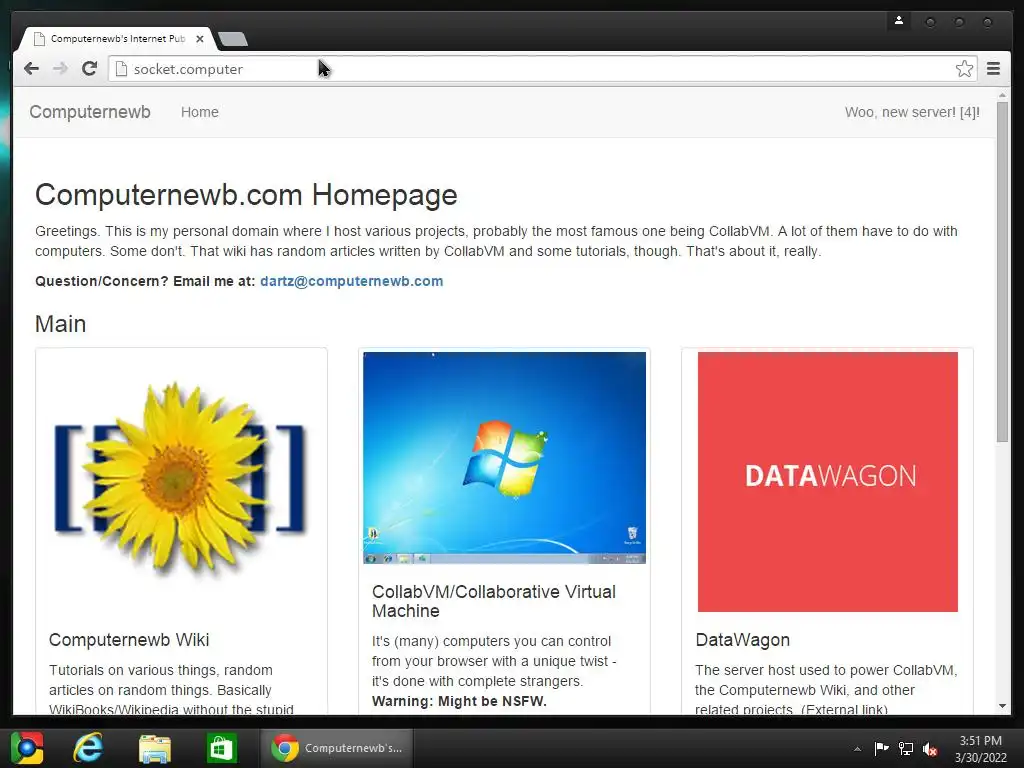This screenshot has width=1024, height=768.
Task: Select the Computernewb's Internet Pub tab
Action: [x=116, y=39]
